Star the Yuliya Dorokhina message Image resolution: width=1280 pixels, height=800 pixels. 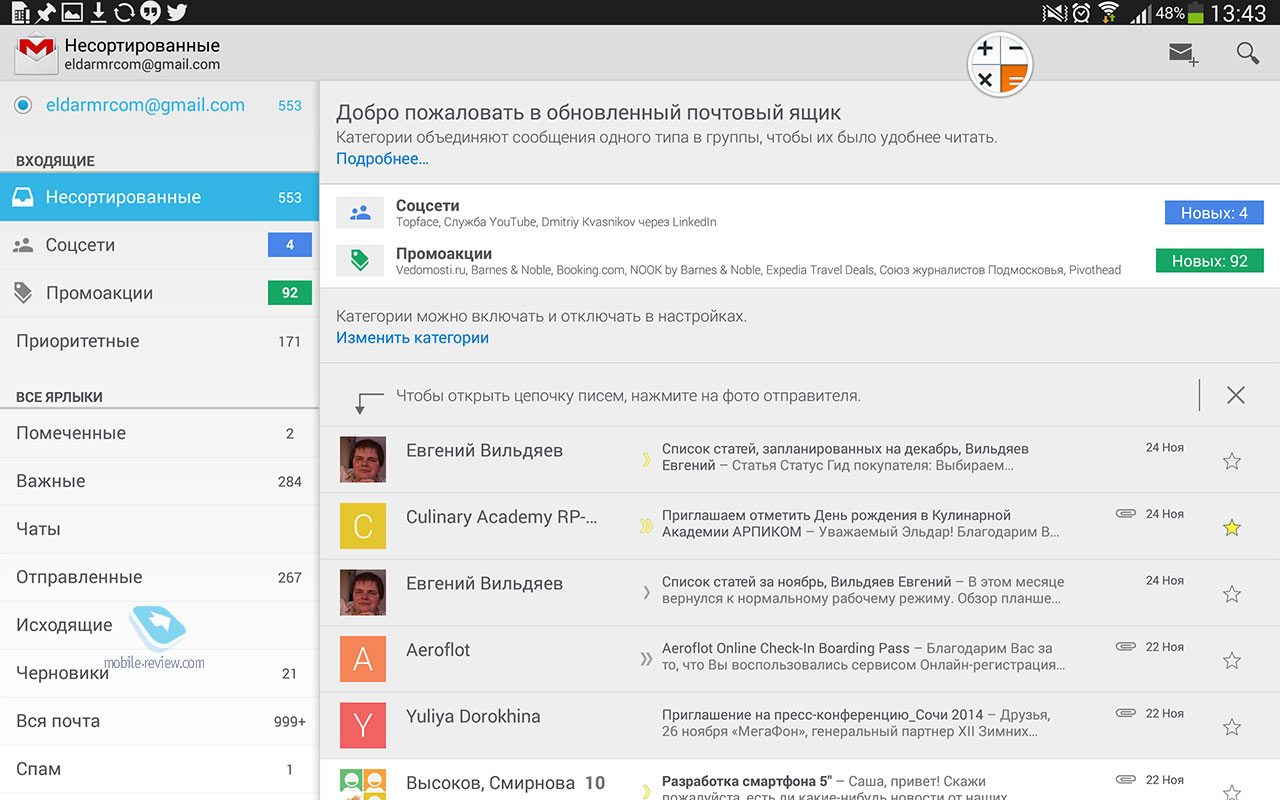1232,727
